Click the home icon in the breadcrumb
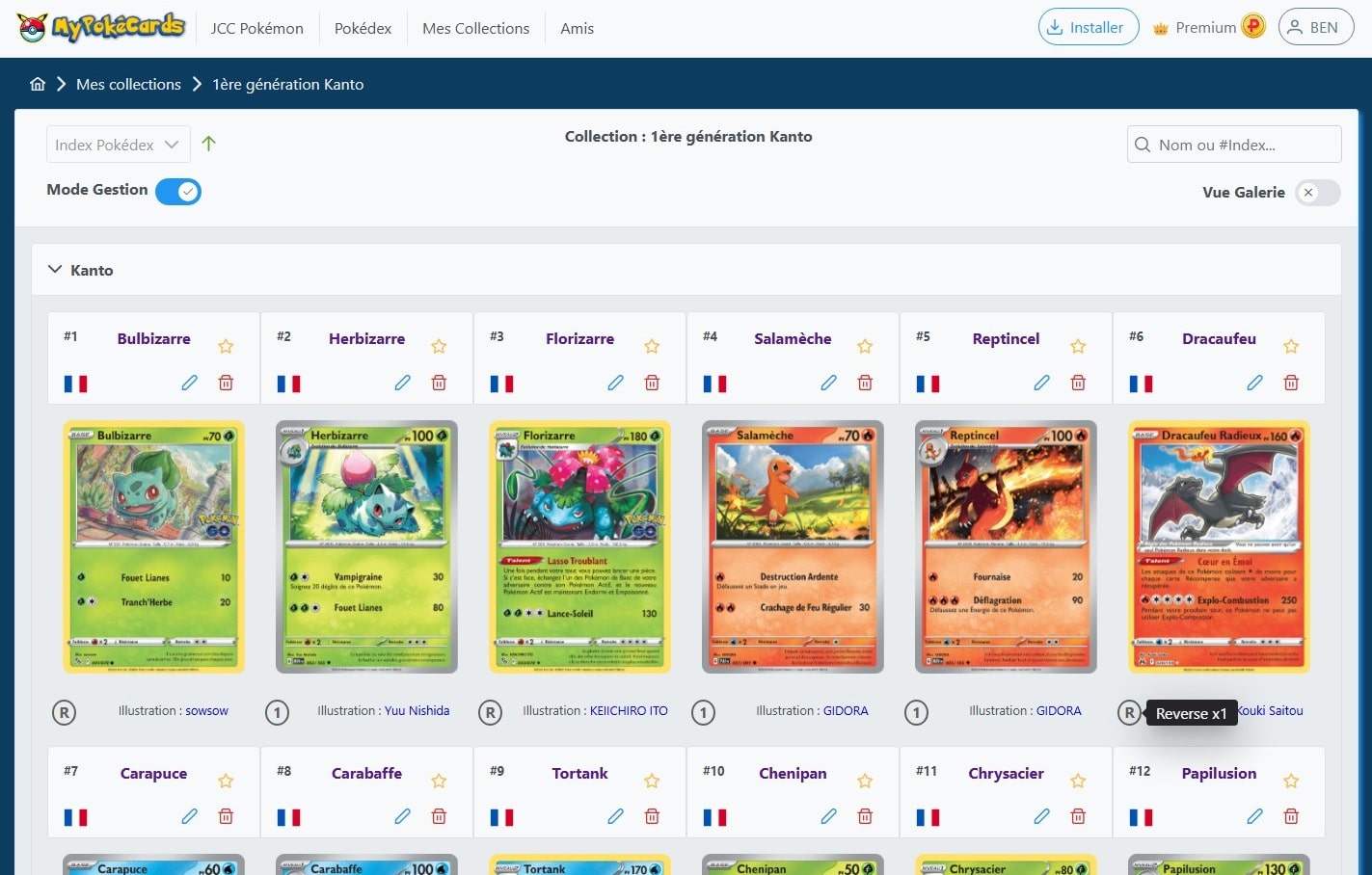 [x=38, y=84]
